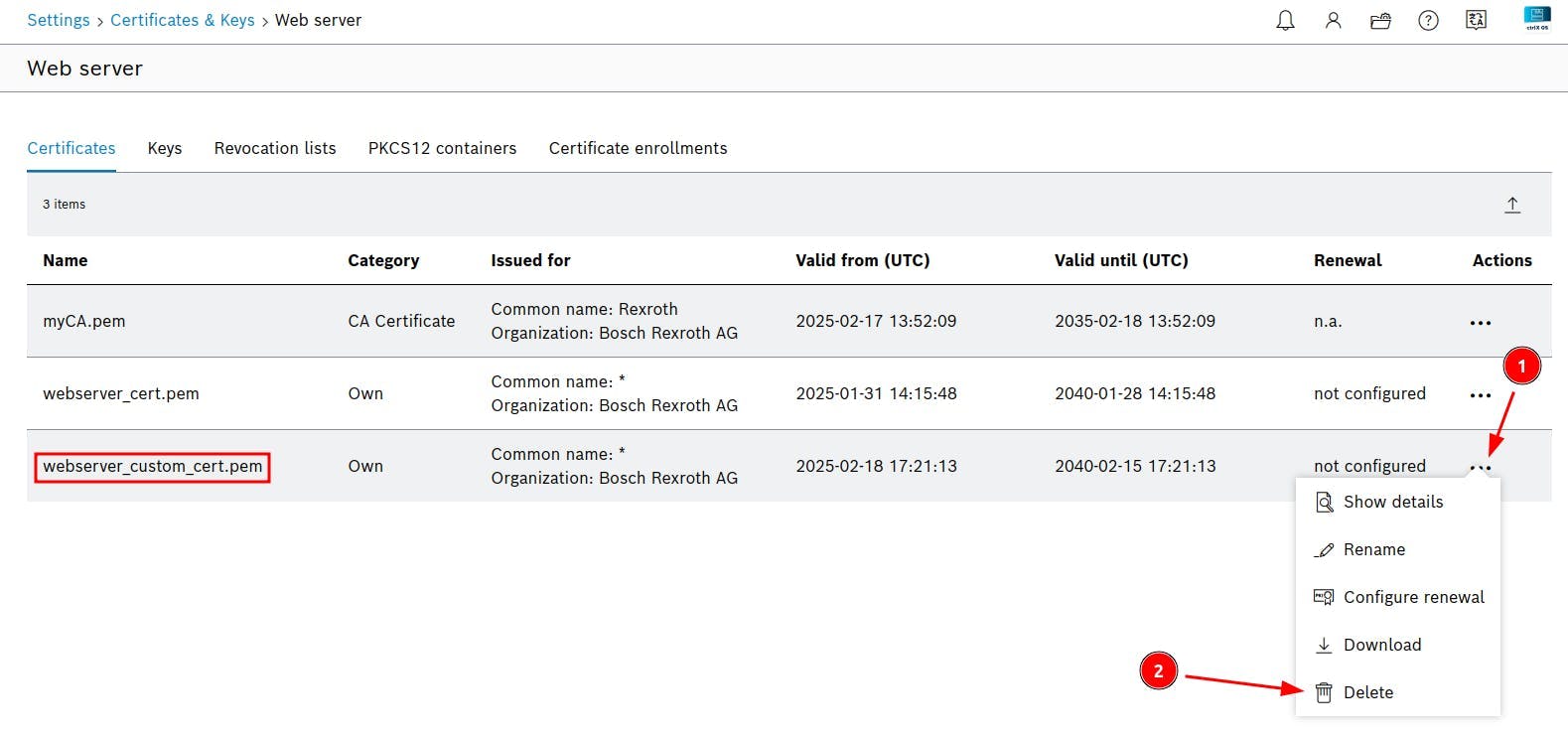Select Show details from the context menu
The width and height of the screenshot is (1568, 741).
[1392, 502]
